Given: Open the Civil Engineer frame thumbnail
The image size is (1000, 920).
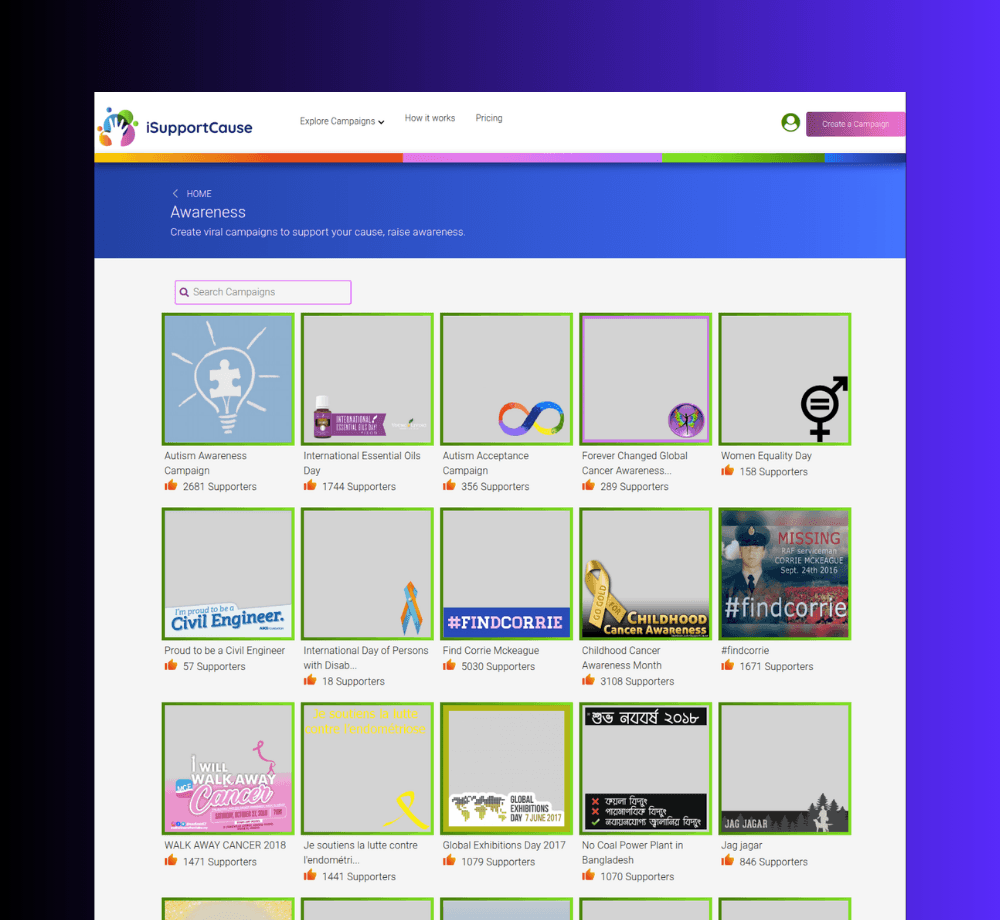Looking at the screenshot, I should point(228,574).
